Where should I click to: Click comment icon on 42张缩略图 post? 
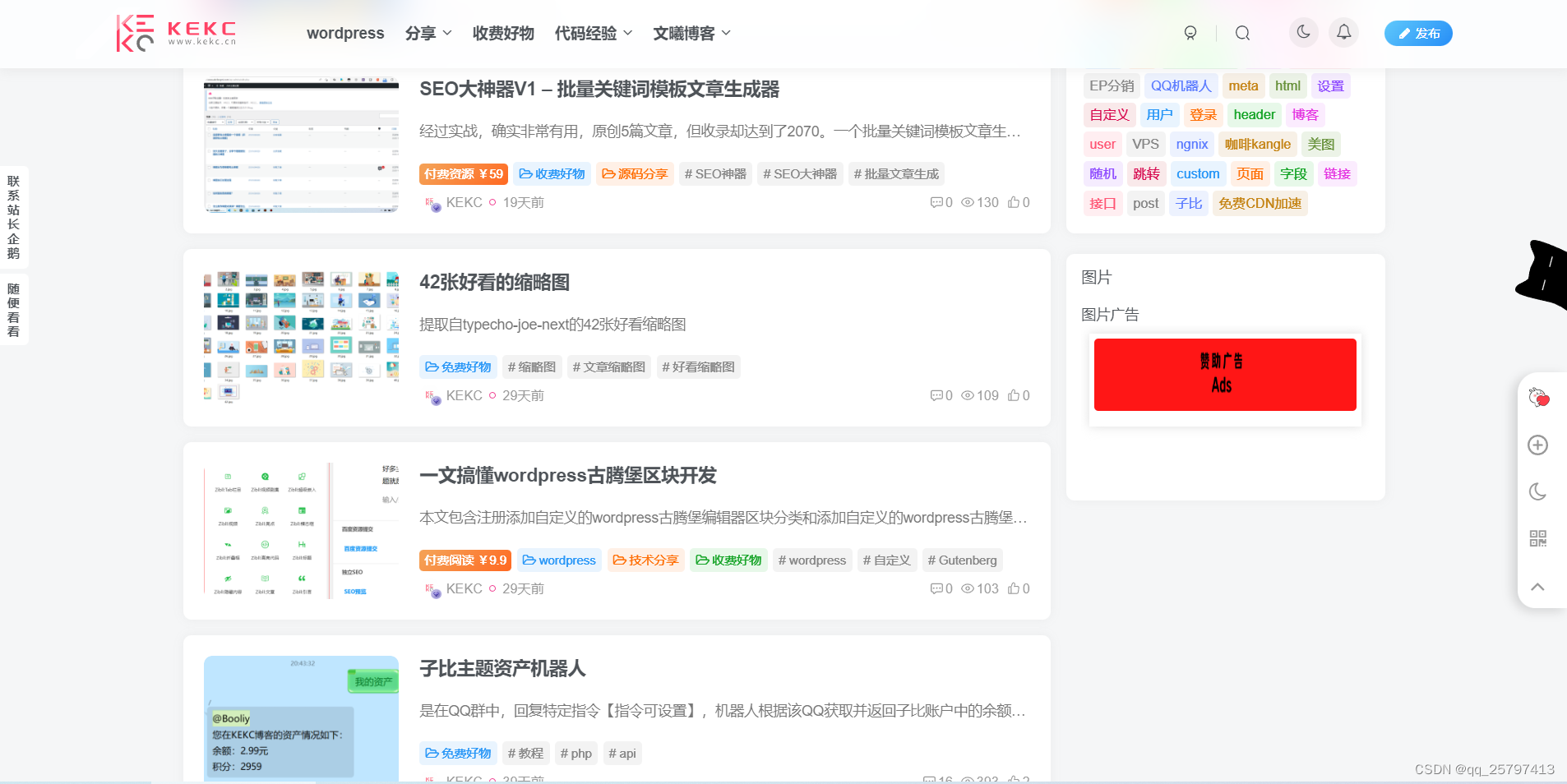pos(936,395)
